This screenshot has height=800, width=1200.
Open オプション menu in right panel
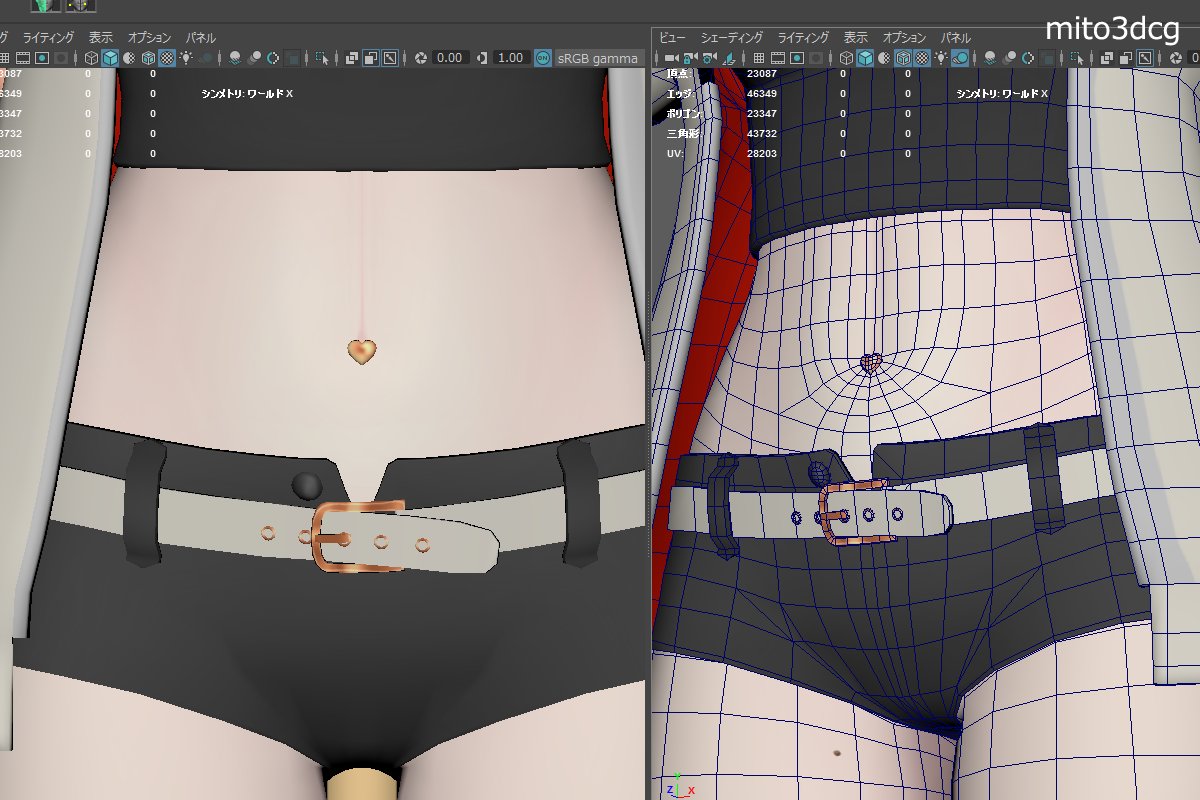[x=906, y=37]
